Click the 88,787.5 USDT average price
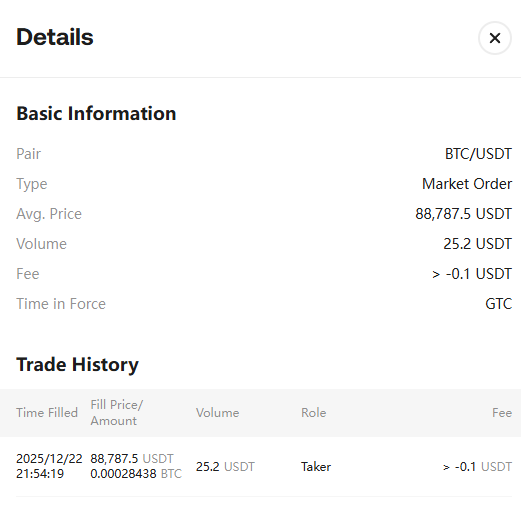Viewport: 521px width, 505px height. pos(463,214)
